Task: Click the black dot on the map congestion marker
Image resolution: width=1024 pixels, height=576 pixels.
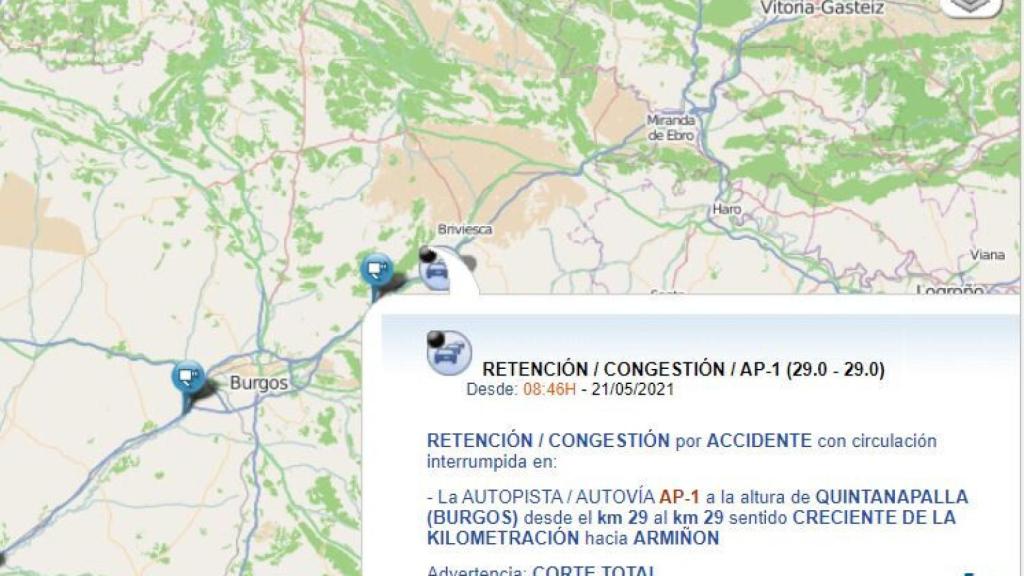Action: (x=428, y=254)
